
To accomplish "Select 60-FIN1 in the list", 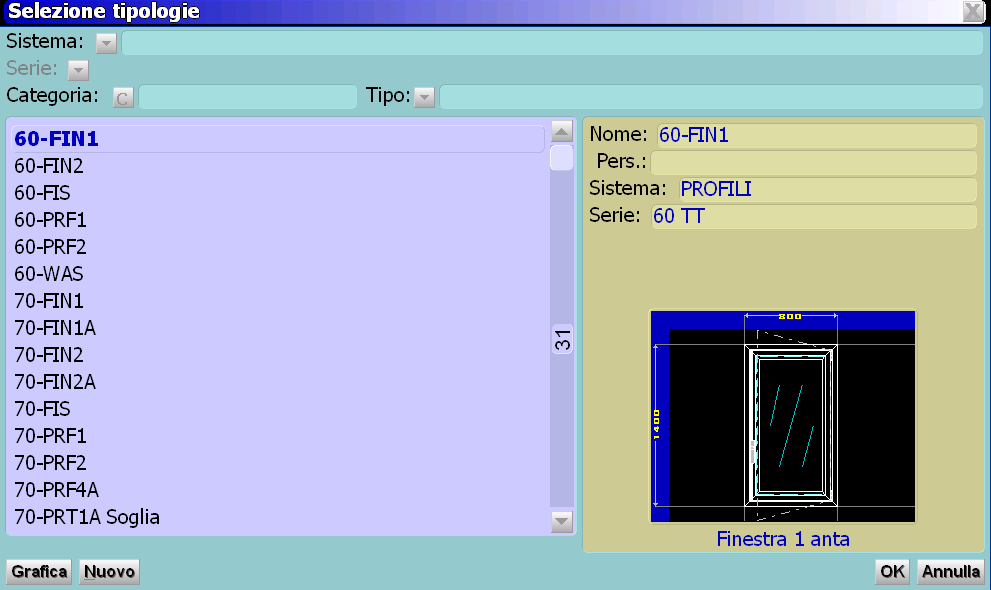I will tap(278, 138).
